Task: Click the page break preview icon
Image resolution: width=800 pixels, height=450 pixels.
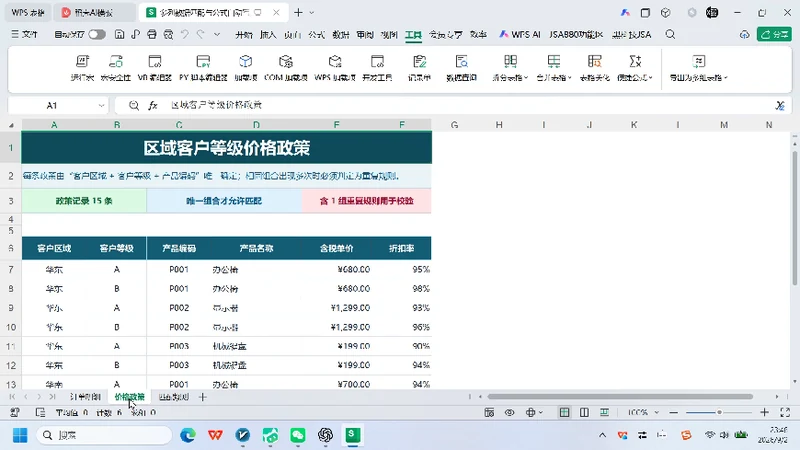Action: point(604,412)
